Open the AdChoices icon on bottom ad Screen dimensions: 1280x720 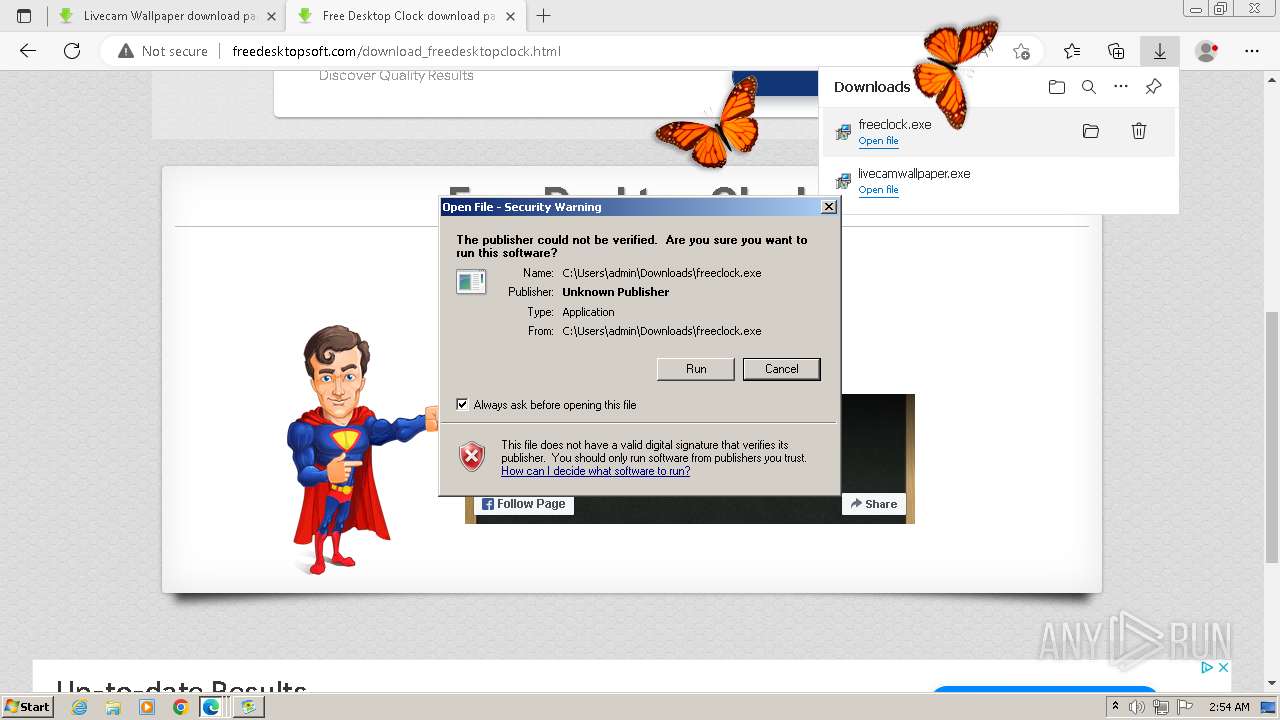click(1207, 667)
